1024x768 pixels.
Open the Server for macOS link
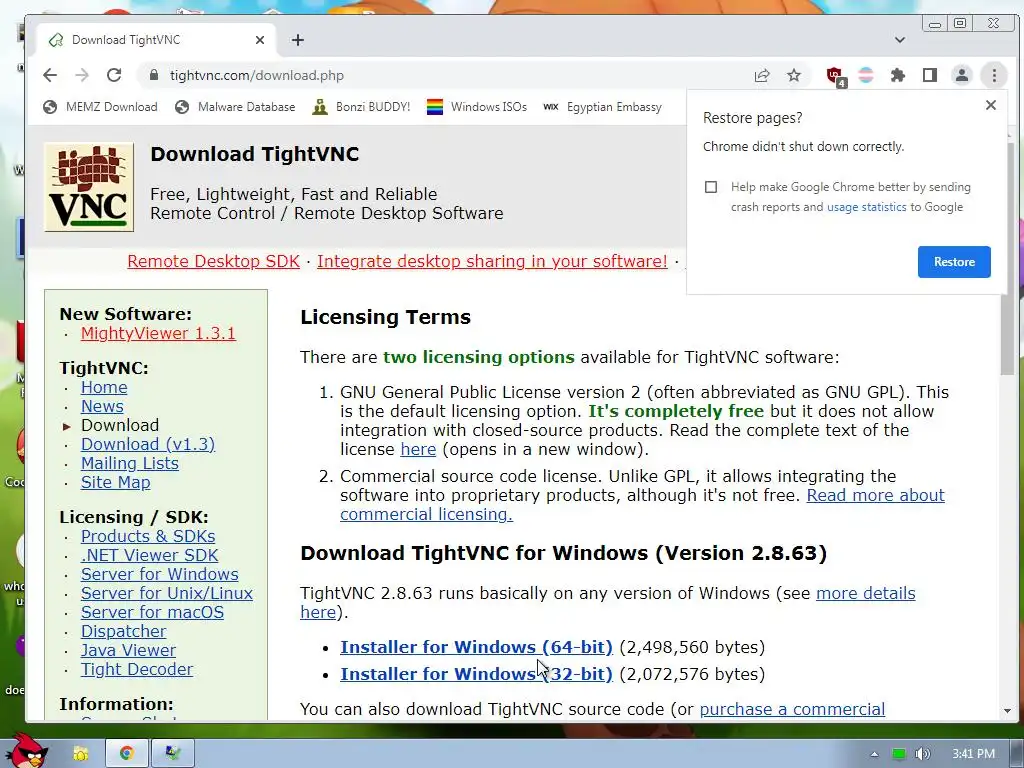tap(152, 612)
